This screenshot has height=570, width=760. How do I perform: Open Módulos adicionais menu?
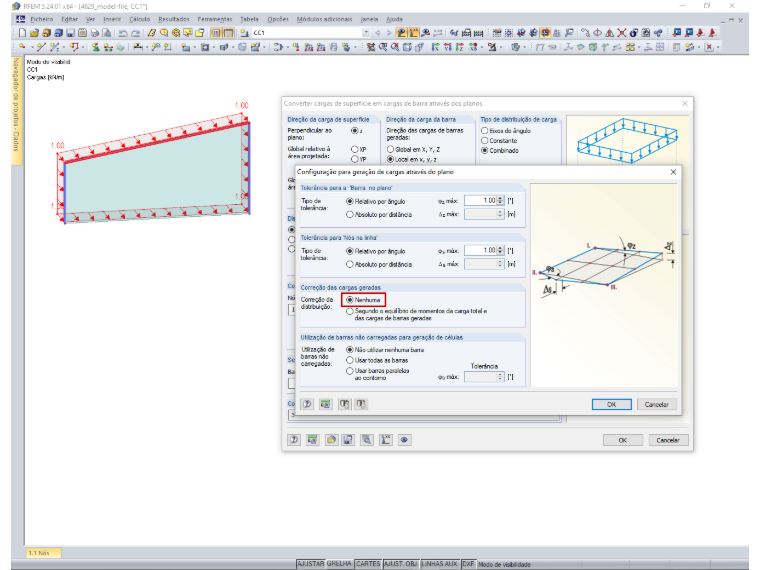pyautogui.click(x=324, y=19)
